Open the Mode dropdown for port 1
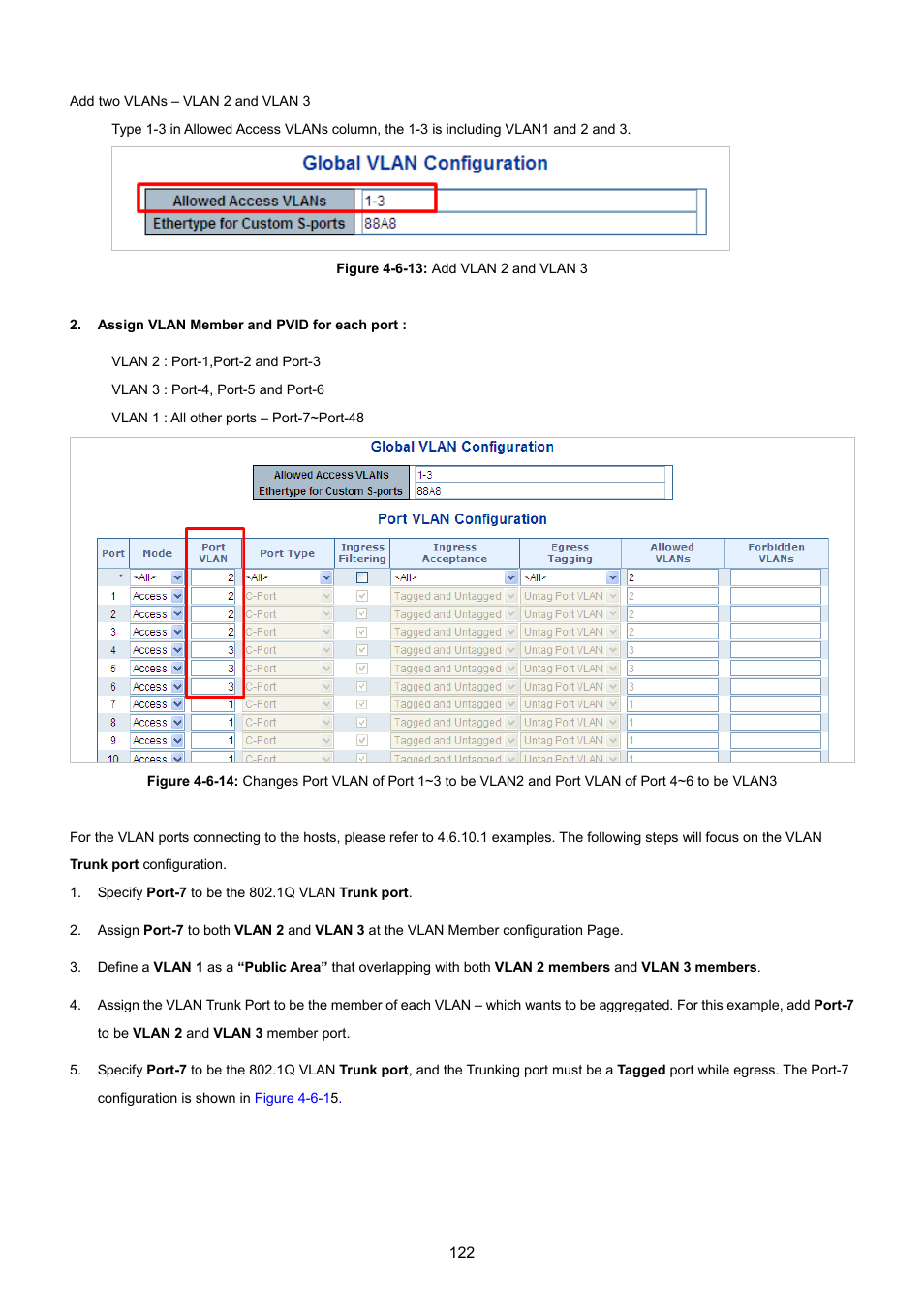Image resolution: width=924 pixels, height=1308 pixels. (157, 596)
